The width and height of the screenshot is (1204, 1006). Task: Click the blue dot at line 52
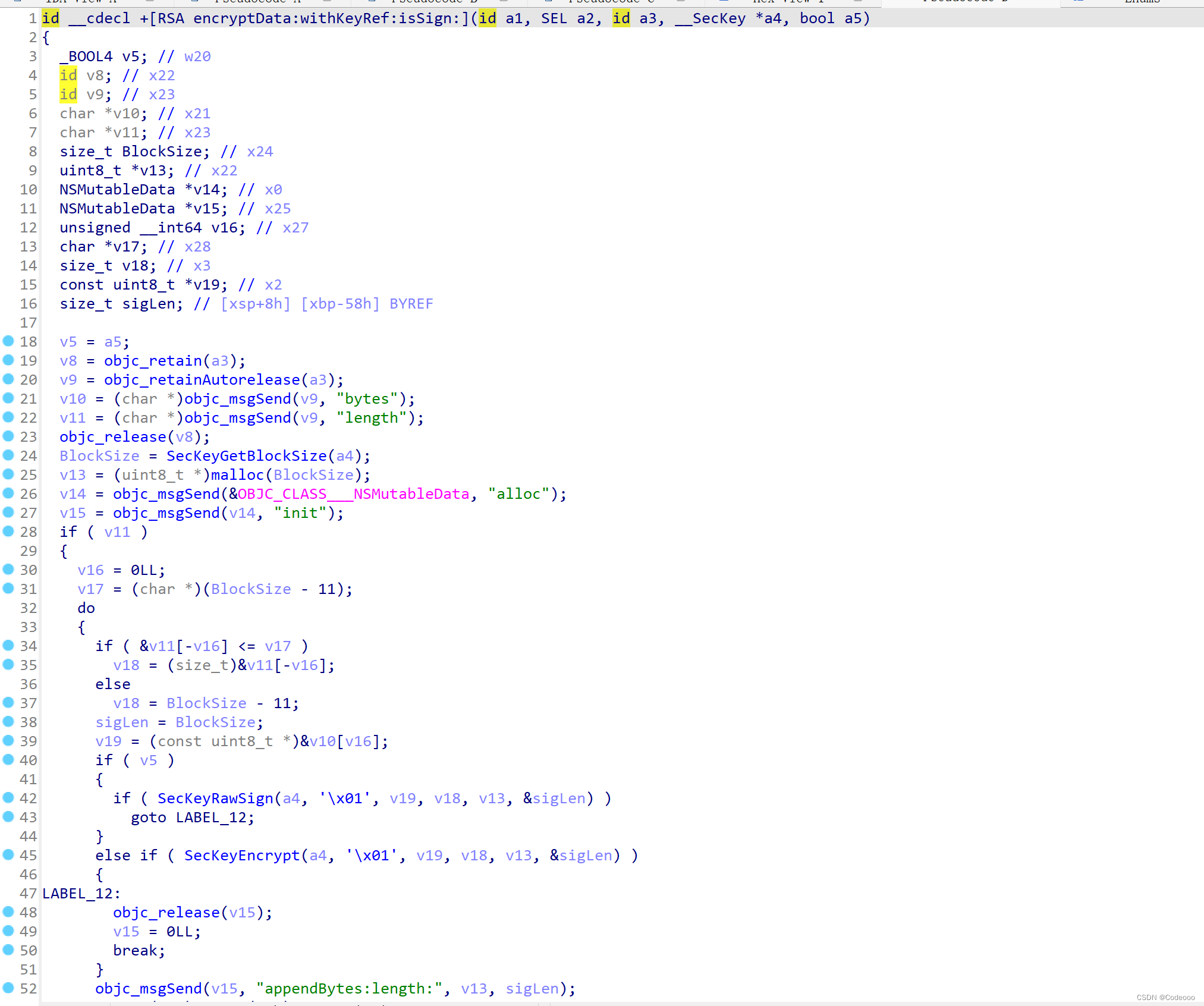[x=8, y=988]
